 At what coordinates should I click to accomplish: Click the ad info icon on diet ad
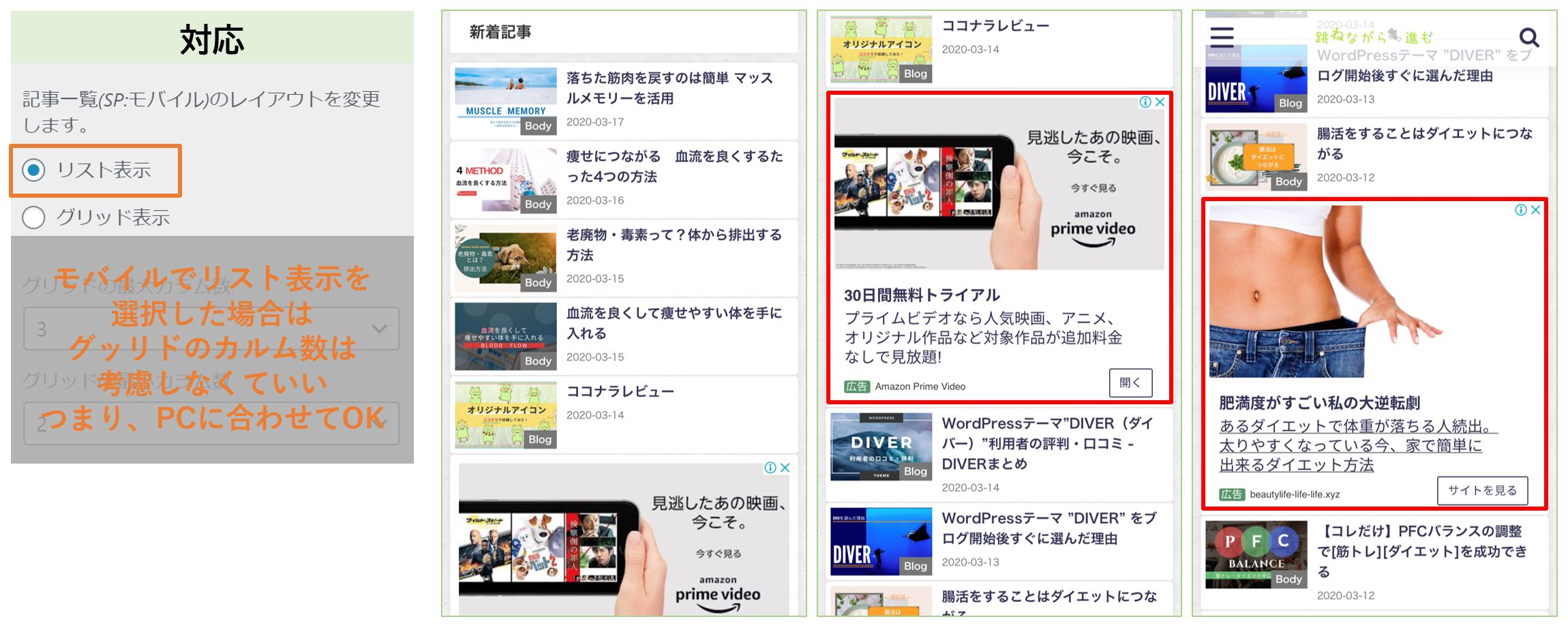pyautogui.click(x=1520, y=210)
